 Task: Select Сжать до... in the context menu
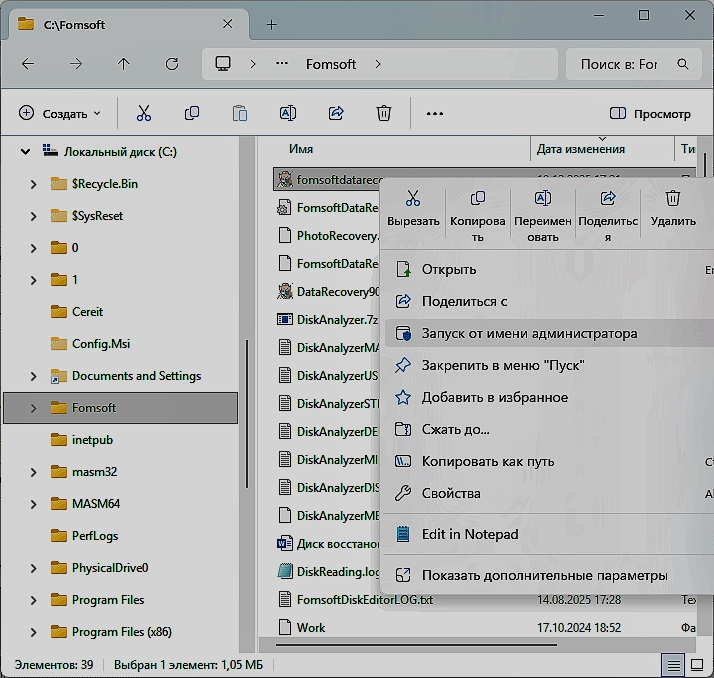pos(551,429)
